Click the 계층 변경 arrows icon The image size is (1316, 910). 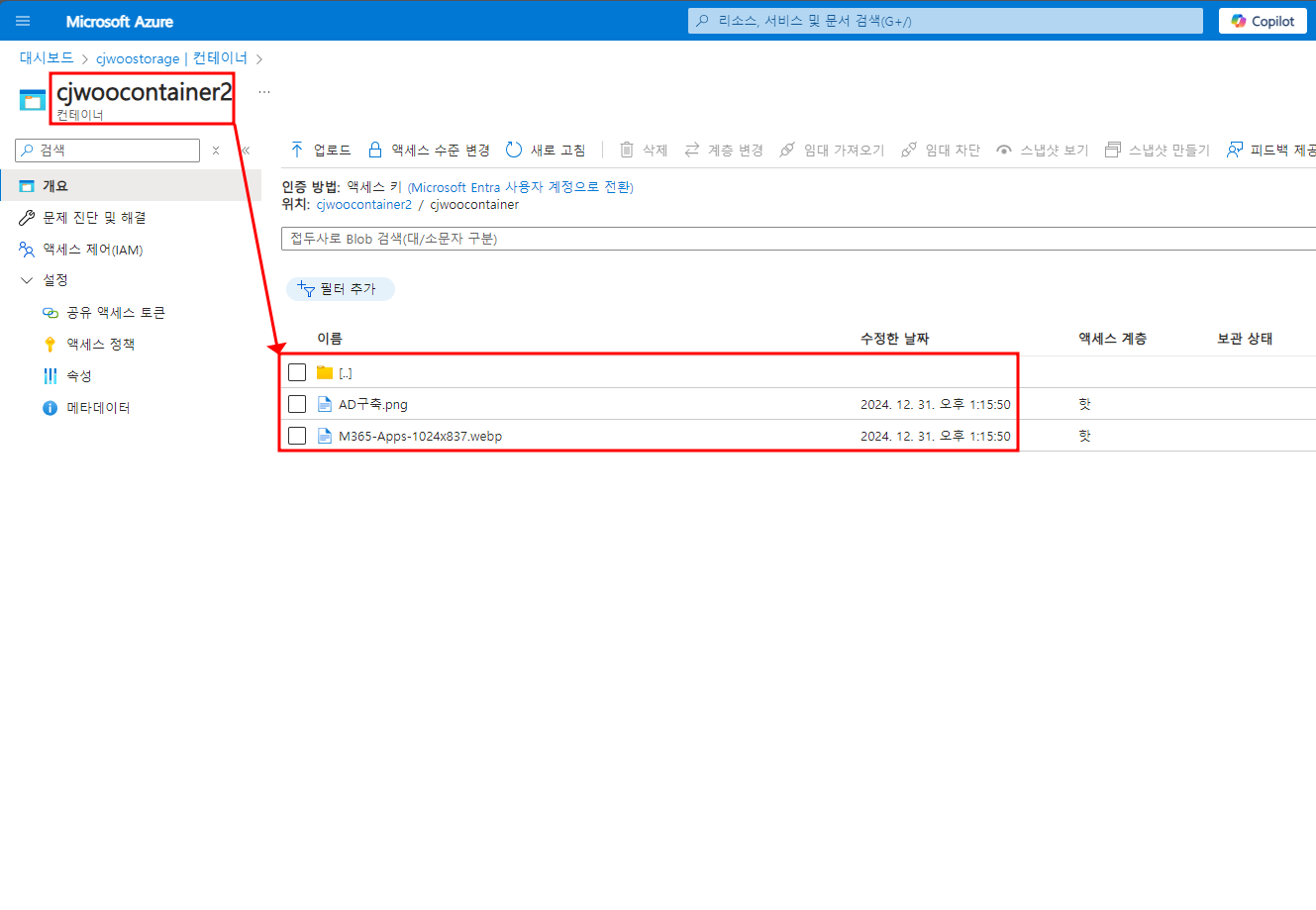[x=692, y=150]
